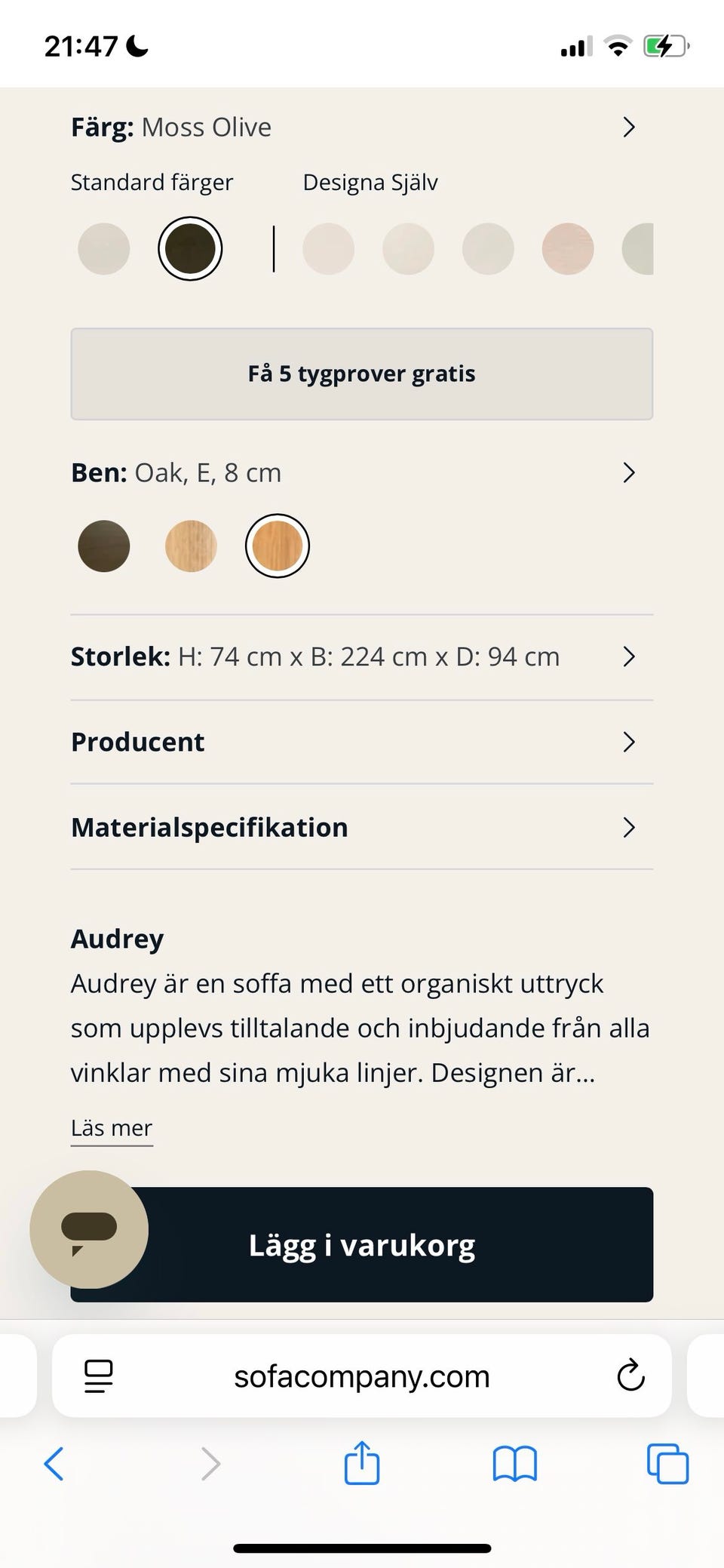Viewport: 724px width, 1568px height.
Task: Select the dark Moss Olive color swatch
Action: point(190,249)
